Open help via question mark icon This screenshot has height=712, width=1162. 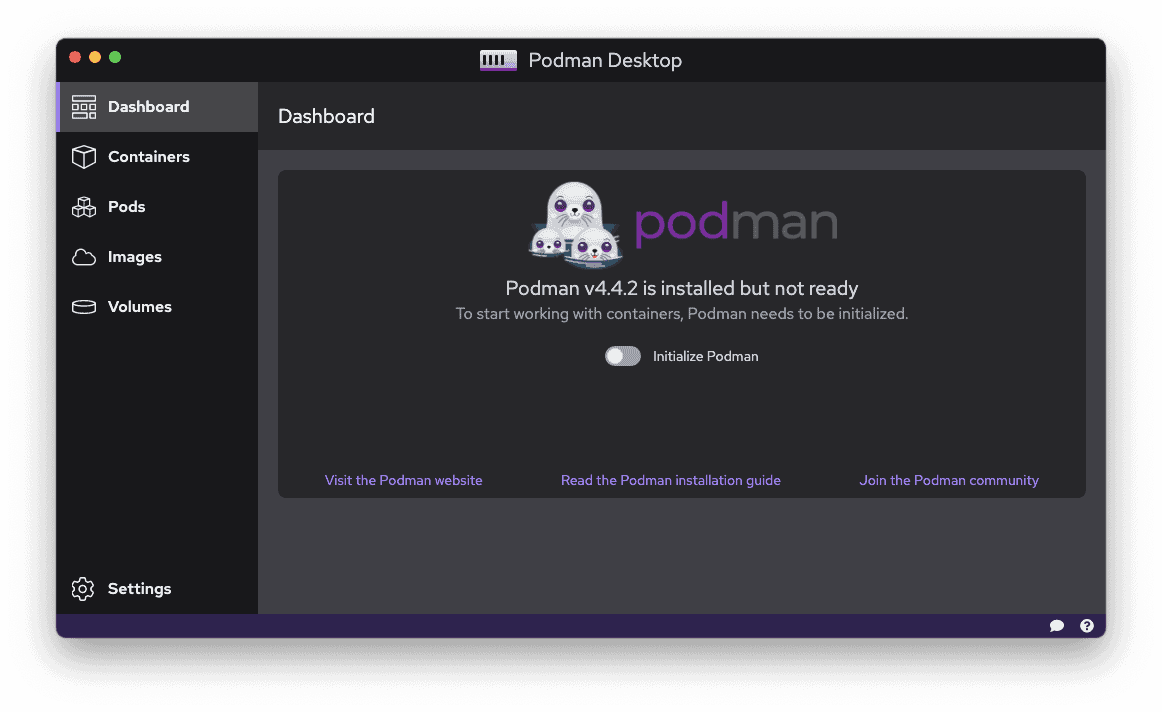(x=1086, y=626)
